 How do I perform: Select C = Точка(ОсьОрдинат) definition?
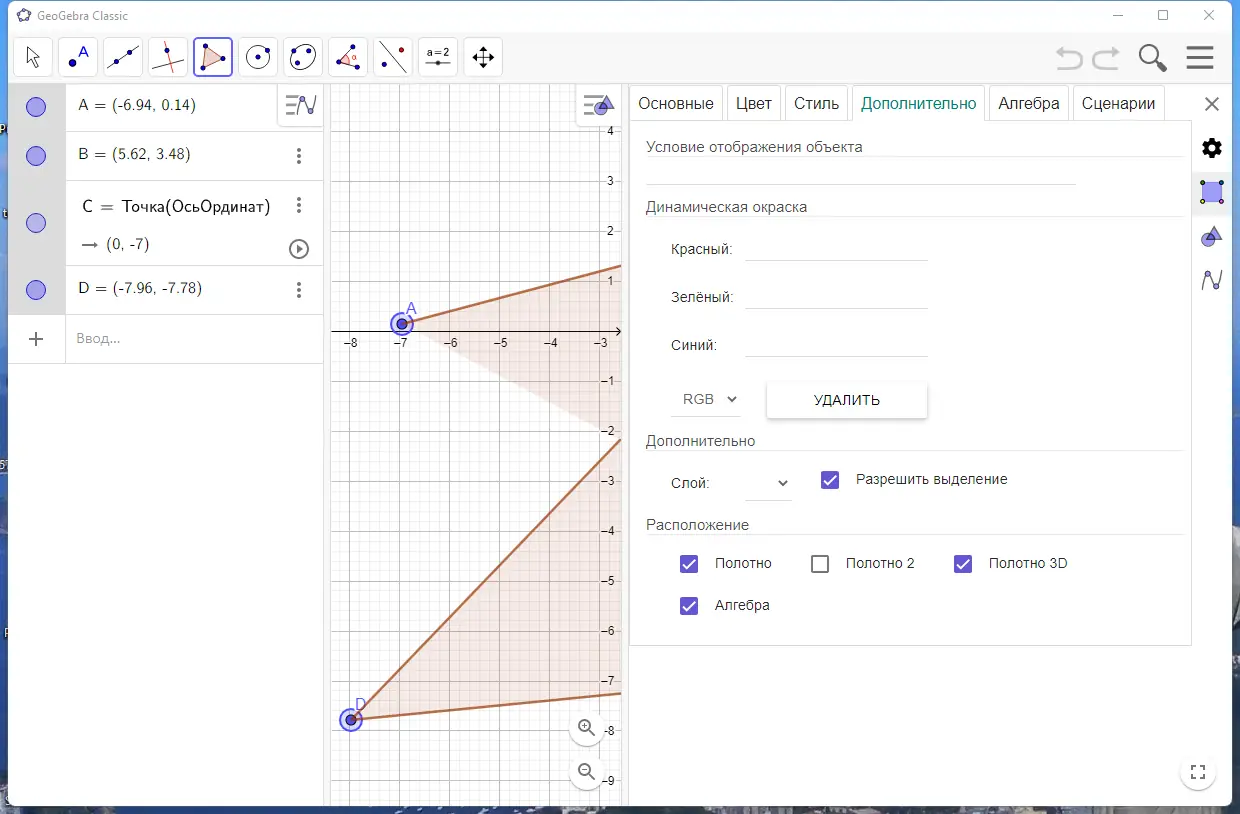pyautogui.click(x=177, y=207)
